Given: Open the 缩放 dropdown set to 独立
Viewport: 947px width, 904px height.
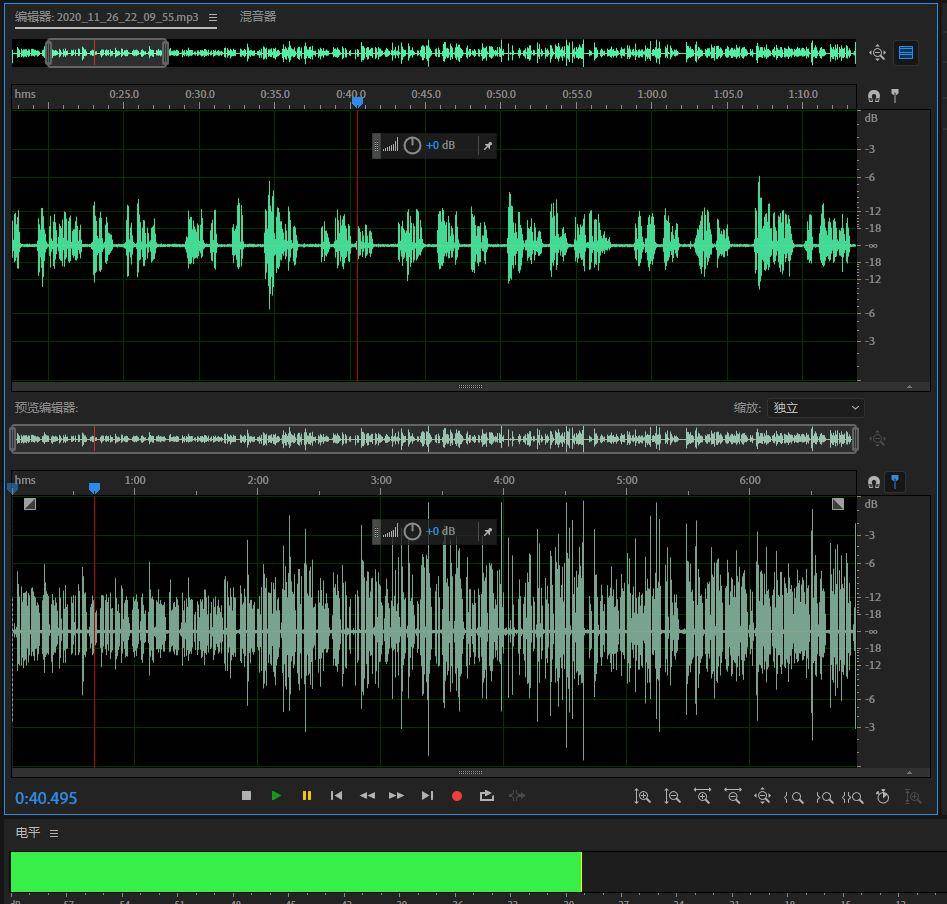Looking at the screenshot, I should pos(815,408).
